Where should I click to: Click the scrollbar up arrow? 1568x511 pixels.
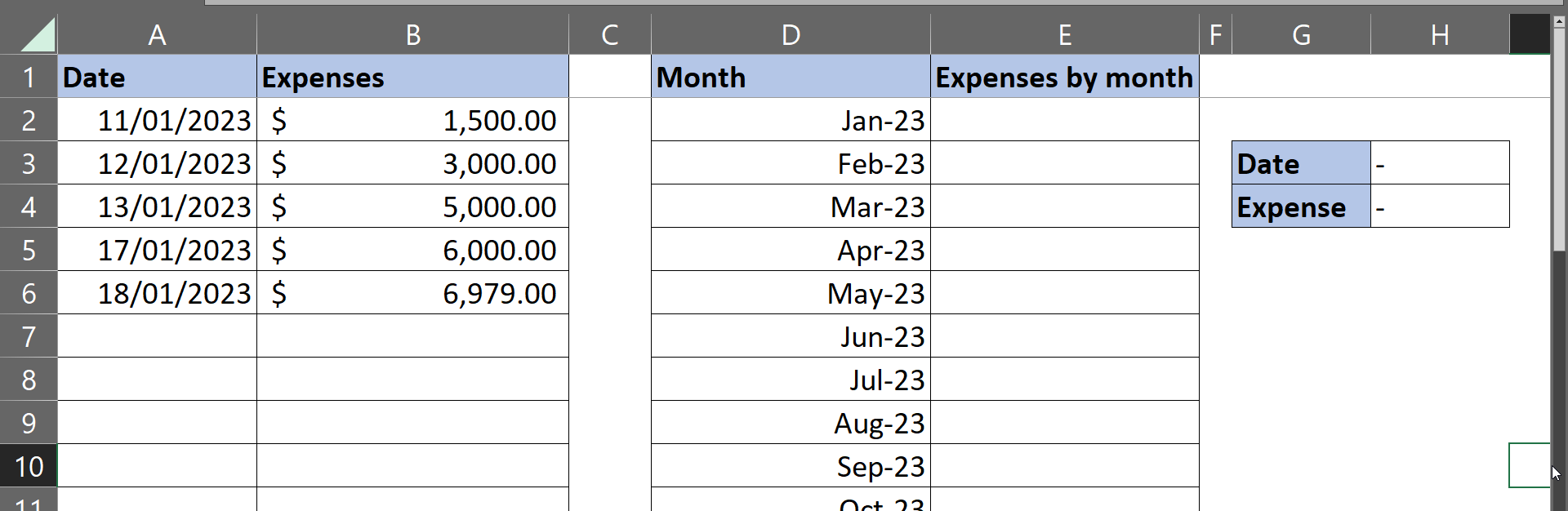coord(1558,20)
